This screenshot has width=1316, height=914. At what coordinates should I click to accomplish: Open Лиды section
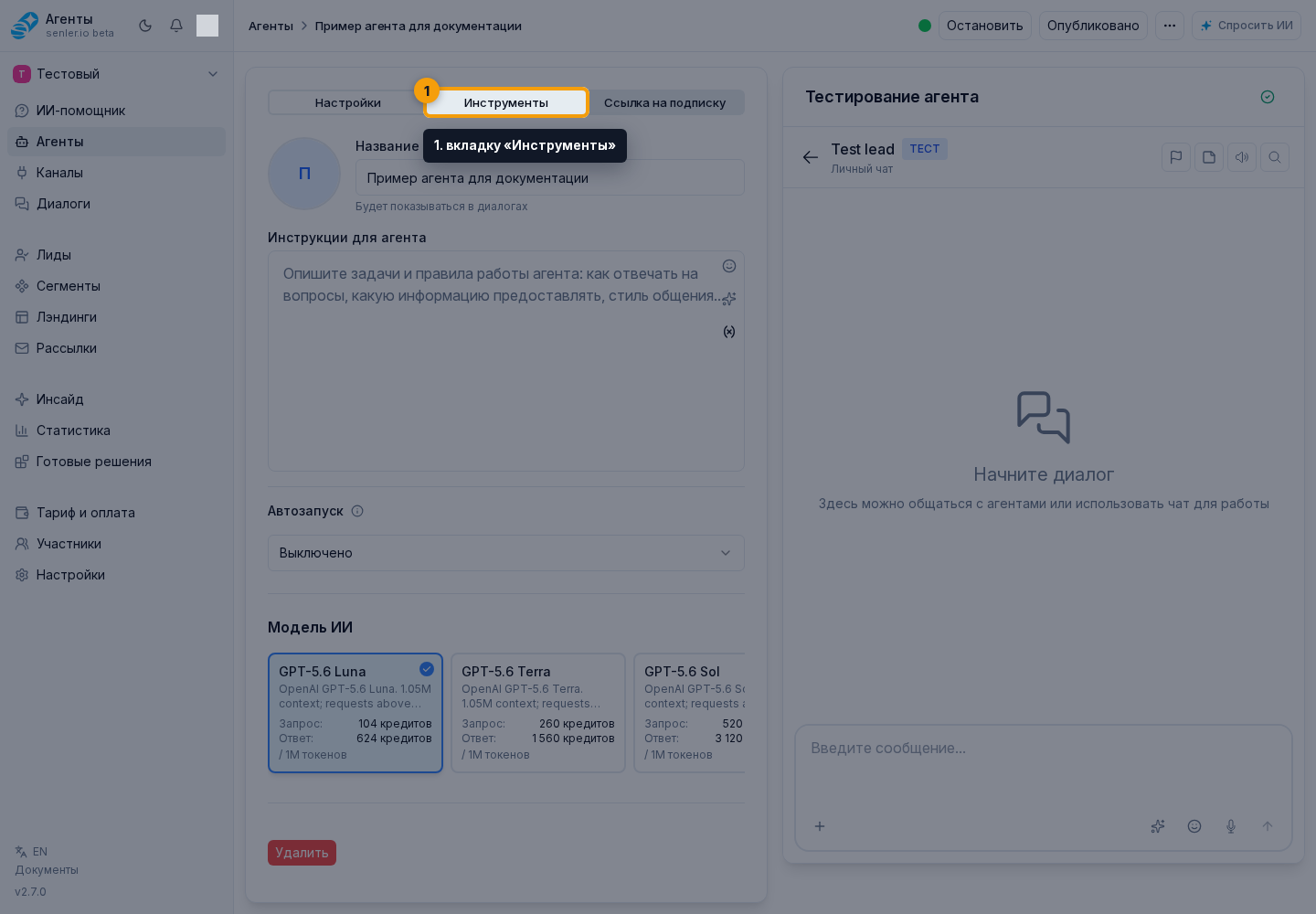(116, 255)
